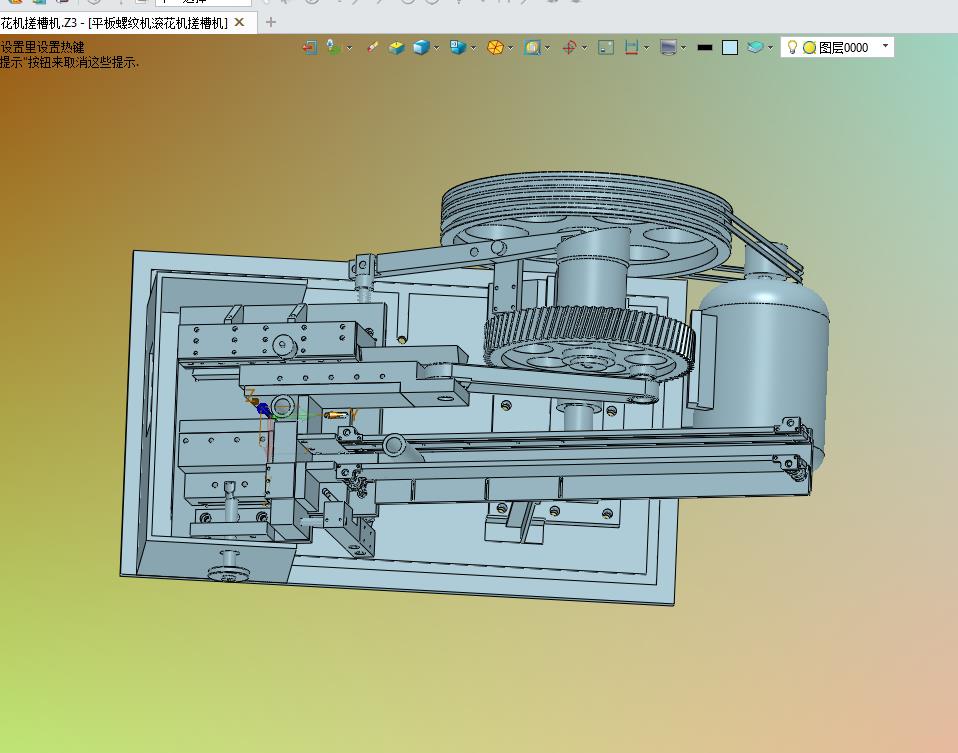Viewport: 958px width, 753px height.
Task: Click the red datum axis icon
Action: pyautogui.click(x=569, y=48)
